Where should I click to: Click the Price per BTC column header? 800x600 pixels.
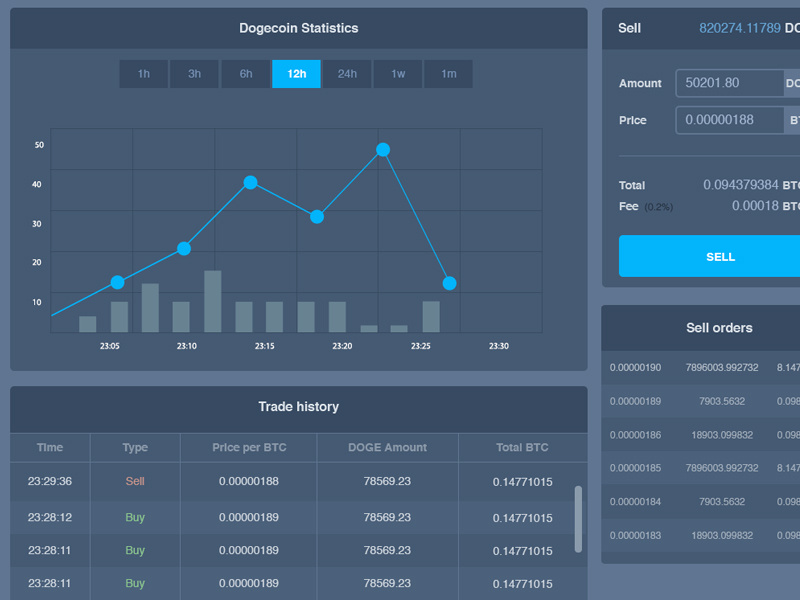[x=249, y=447]
